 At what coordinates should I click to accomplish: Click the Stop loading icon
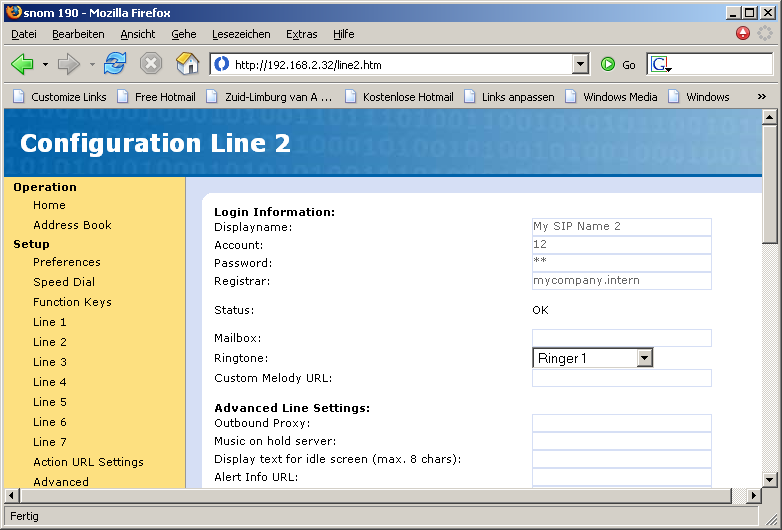pyautogui.click(x=151, y=64)
